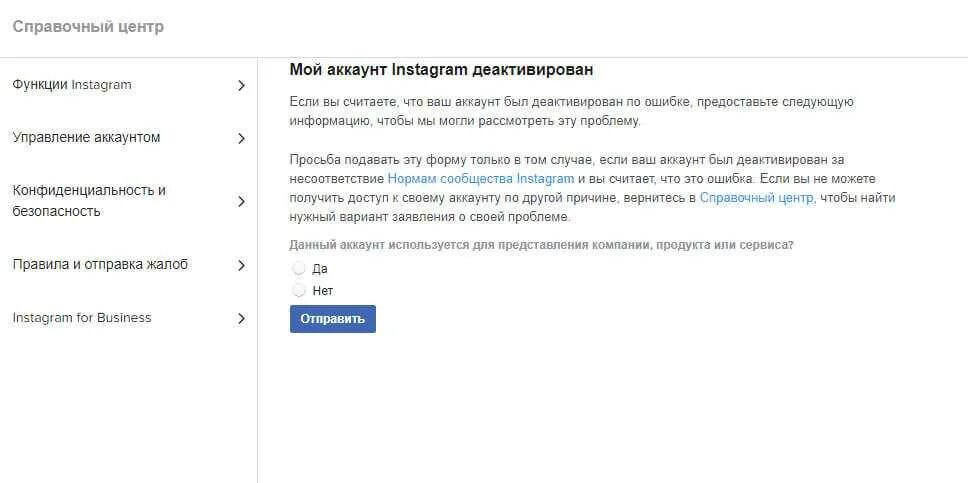968x483 pixels.
Task: Expand chevron beside Конфиденциальность и безопасность
Action: coord(241,202)
